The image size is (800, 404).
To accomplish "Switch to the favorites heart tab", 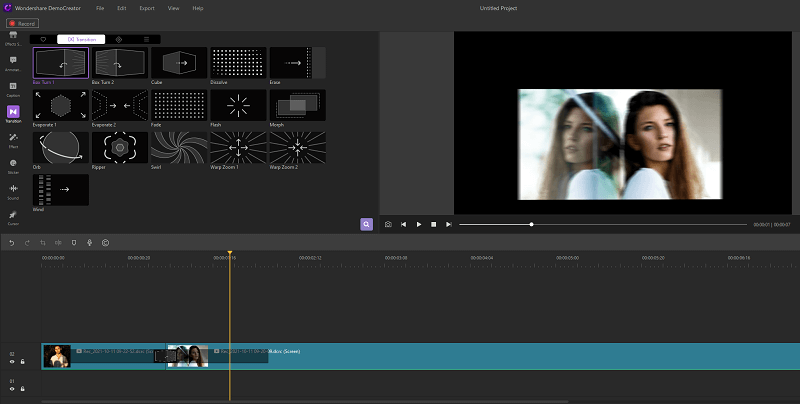I will click(43, 39).
